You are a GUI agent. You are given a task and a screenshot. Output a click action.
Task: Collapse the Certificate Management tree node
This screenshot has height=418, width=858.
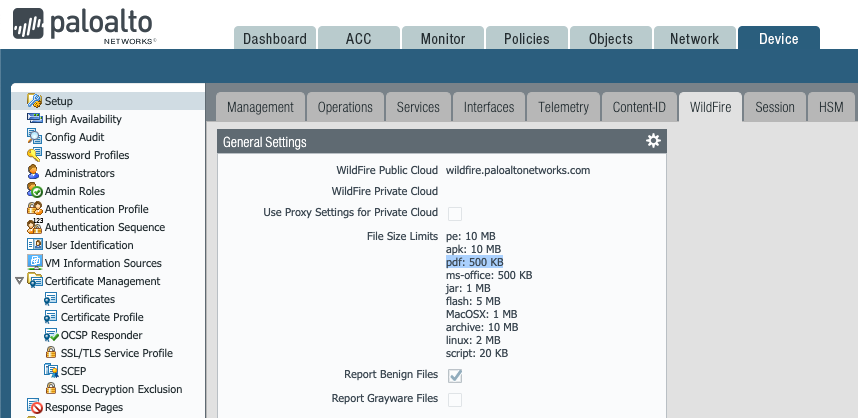pyautogui.click(x=19, y=281)
